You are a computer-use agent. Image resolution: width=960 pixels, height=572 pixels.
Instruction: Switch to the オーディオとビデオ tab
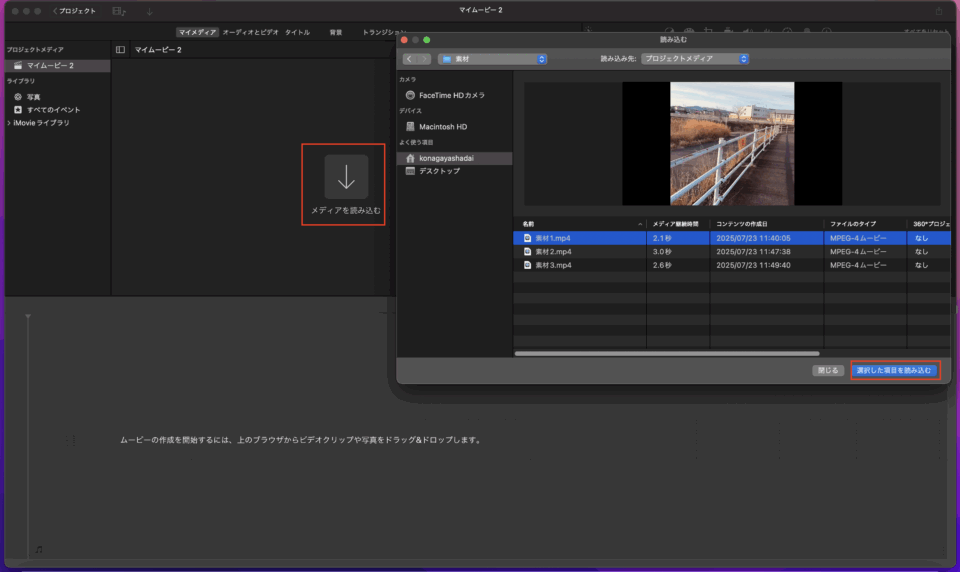(x=250, y=32)
